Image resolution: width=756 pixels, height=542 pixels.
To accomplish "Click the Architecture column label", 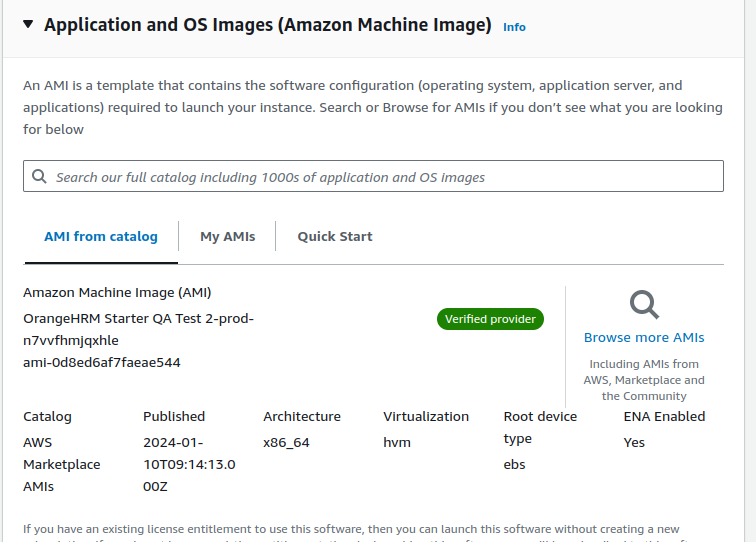I will 302,417.
